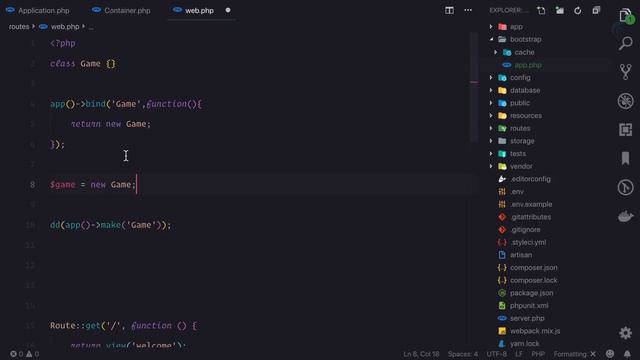Open the editor More Actions ellipsis
The width and height of the screenshot is (640, 360).
[468, 11]
